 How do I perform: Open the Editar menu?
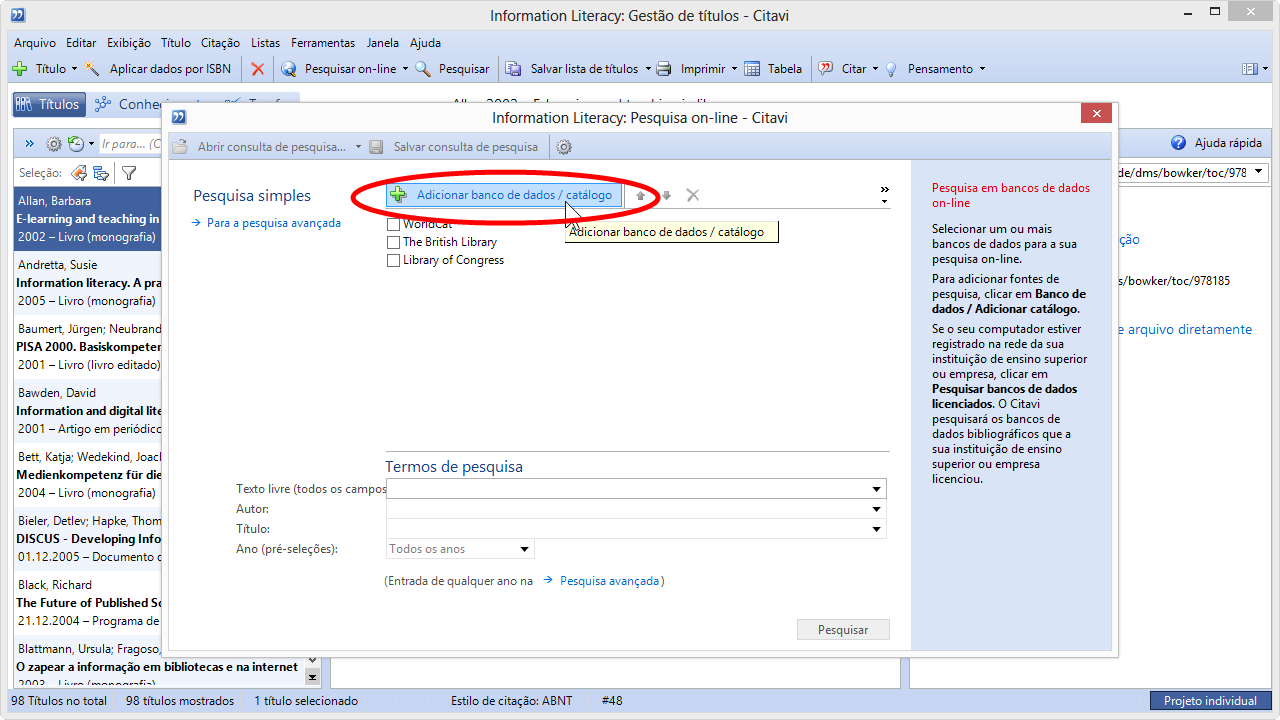[81, 43]
